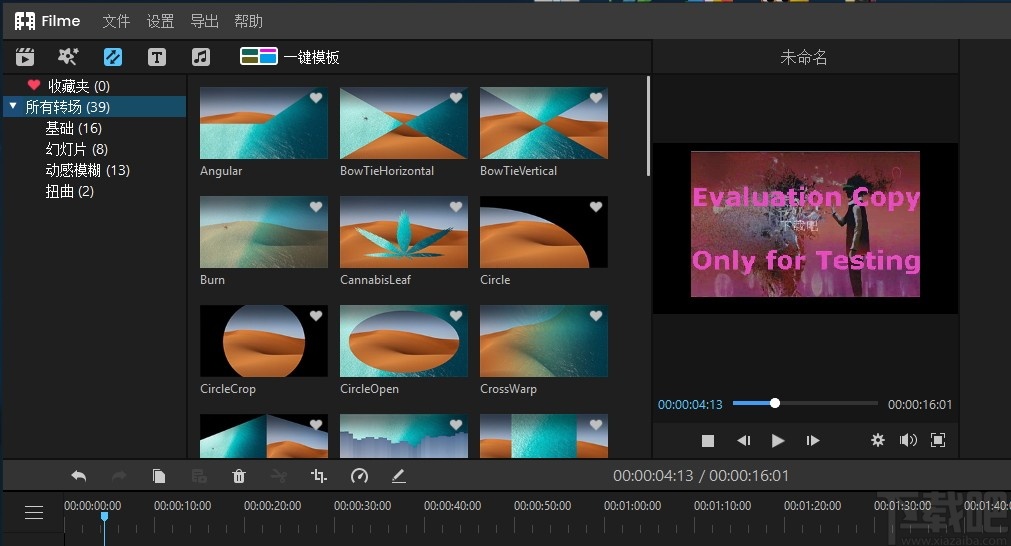Open the 帮助 menu
The width and height of the screenshot is (1011, 546).
pos(248,21)
